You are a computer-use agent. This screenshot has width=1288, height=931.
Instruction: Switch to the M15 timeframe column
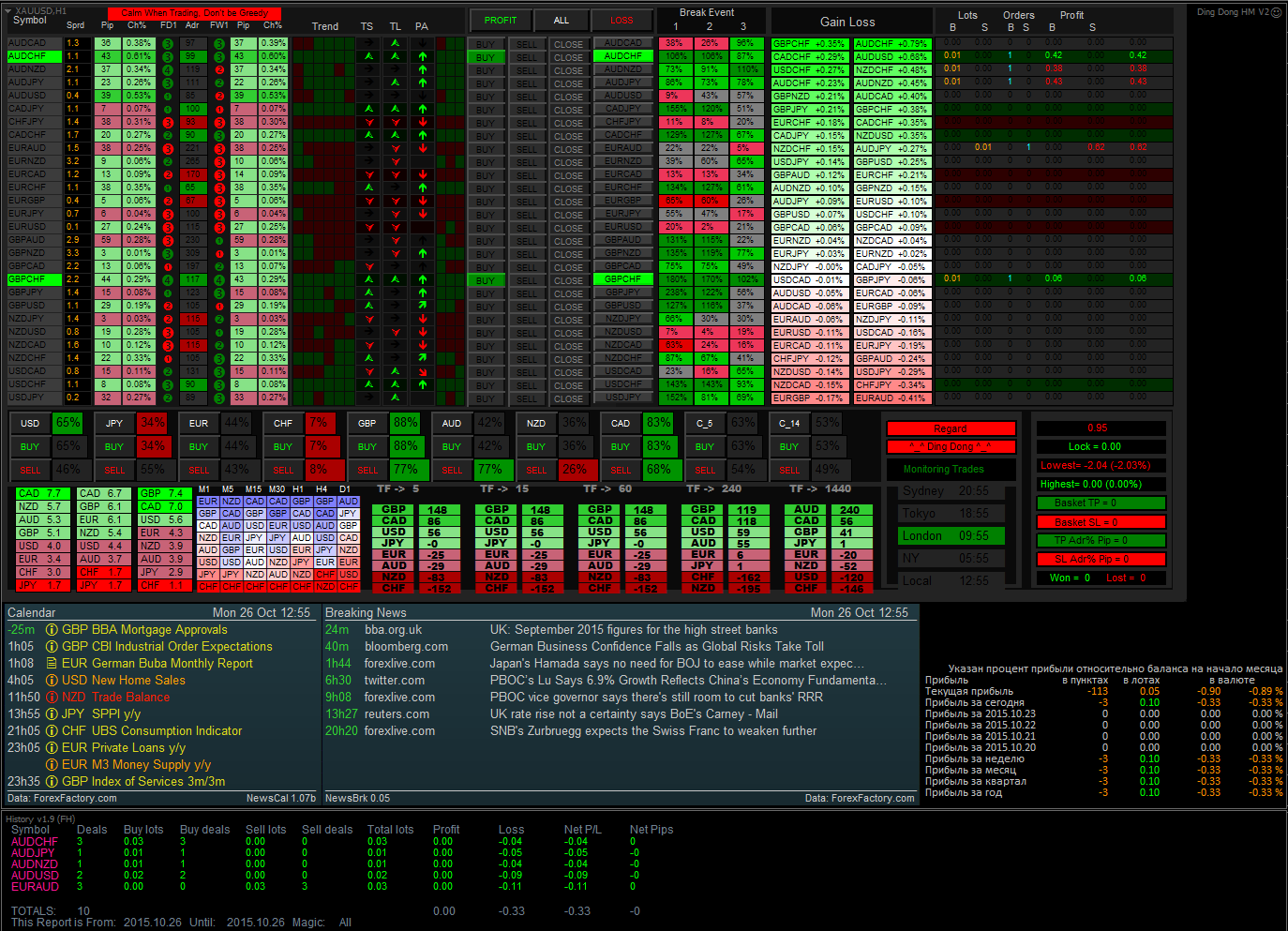tap(253, 489)
